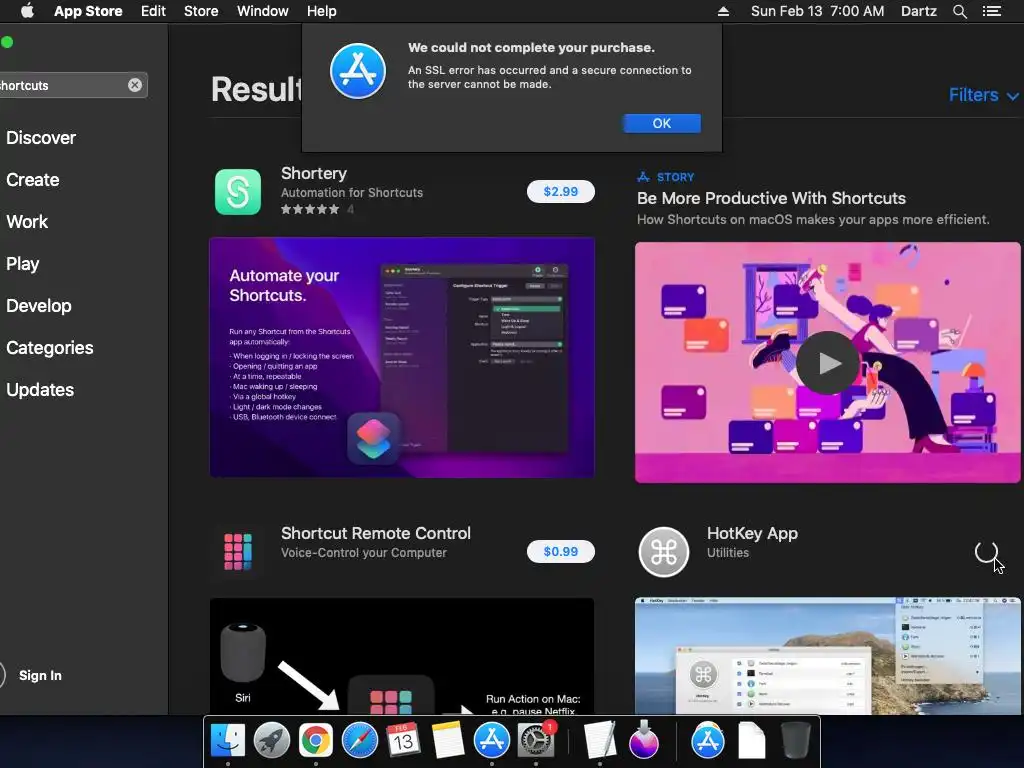
Task: Select Categories in the sidebar
Action: click(50, 347)
